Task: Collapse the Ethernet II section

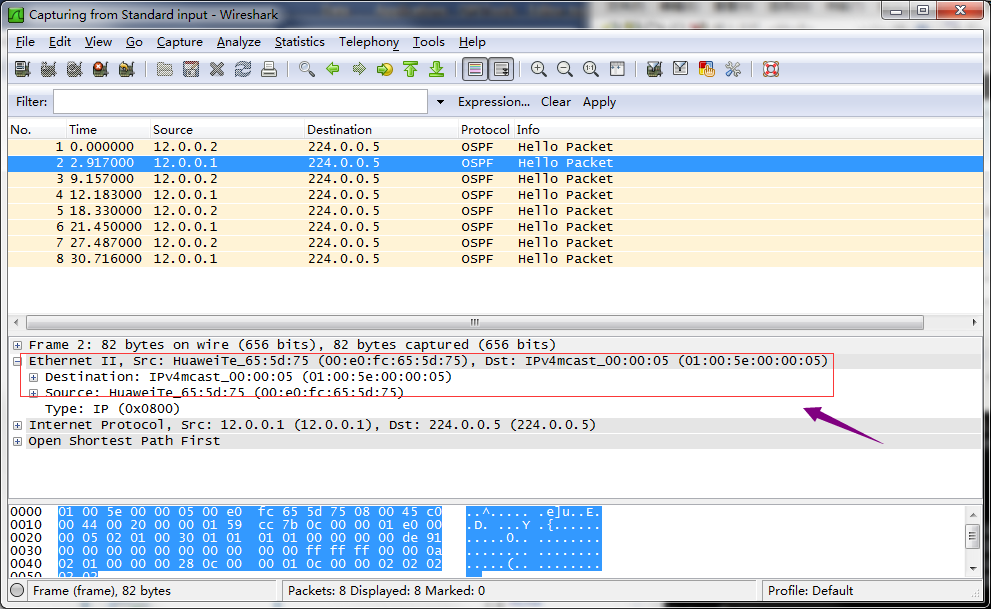Action: pos(18,361)
